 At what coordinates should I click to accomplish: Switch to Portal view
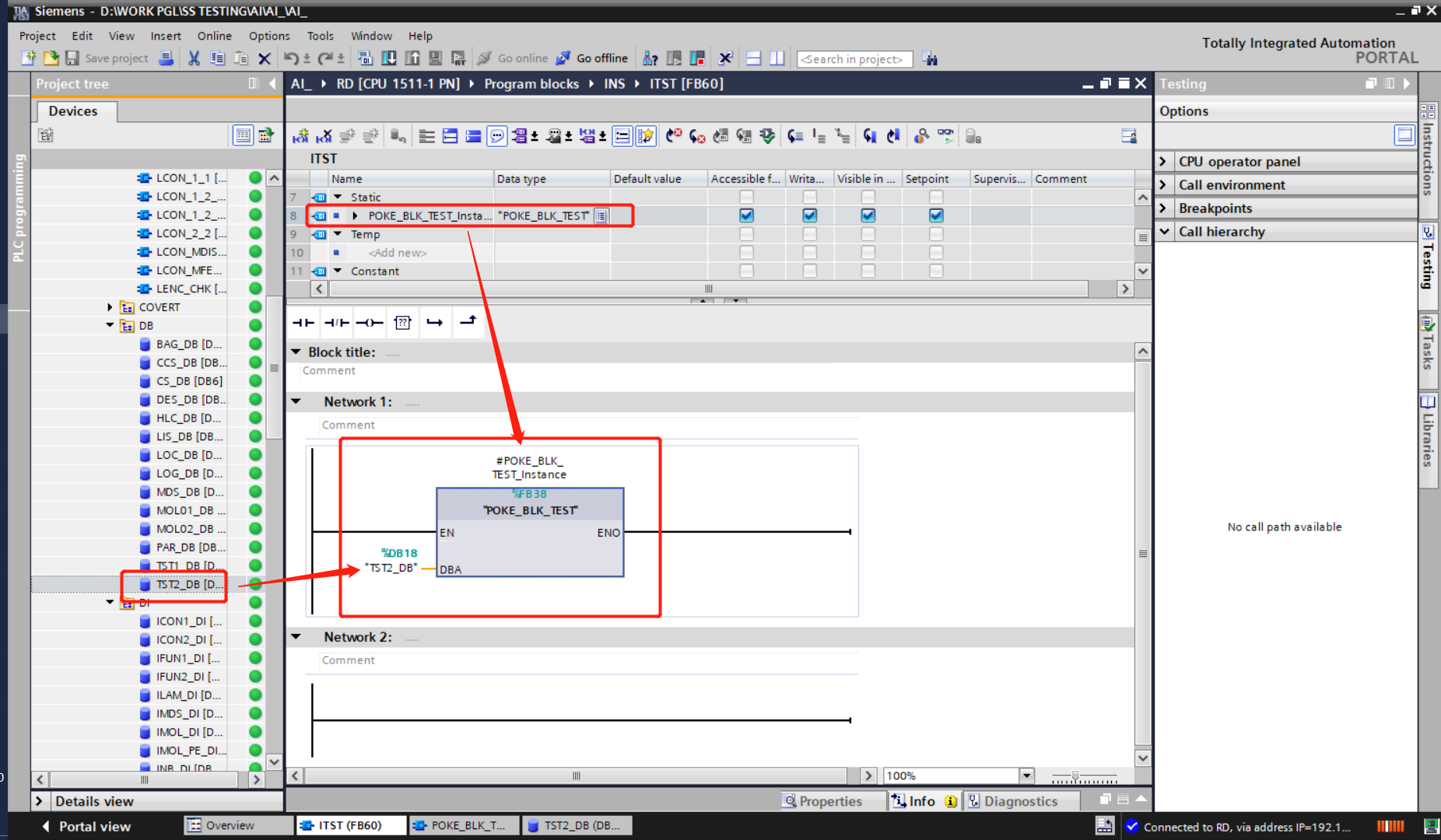[x=86, y=826]
